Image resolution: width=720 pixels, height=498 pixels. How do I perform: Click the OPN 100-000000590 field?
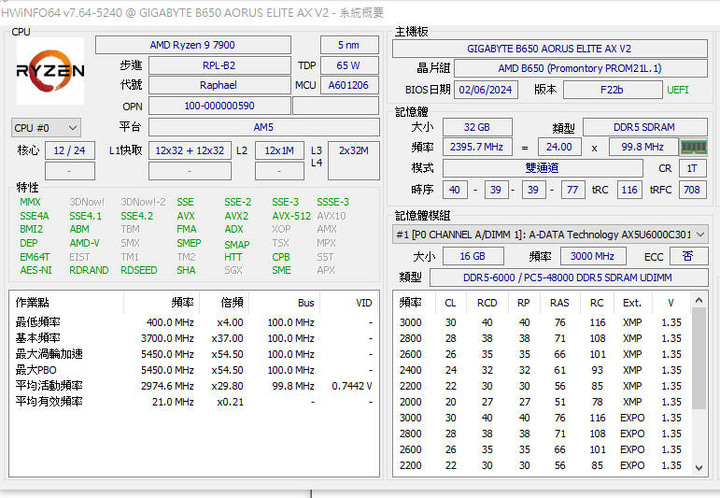coord(219,106)
